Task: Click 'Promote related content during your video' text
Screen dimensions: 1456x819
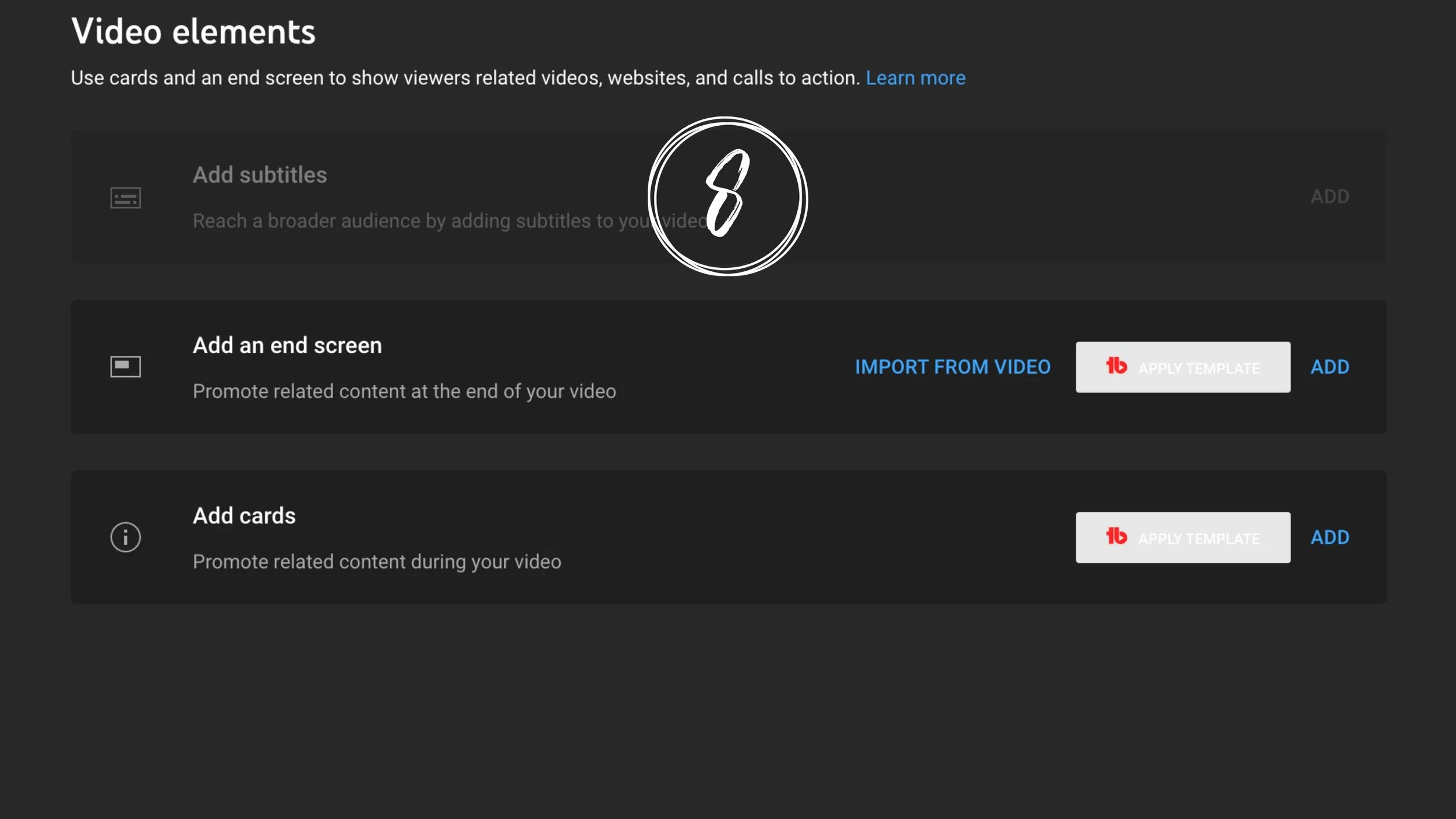Action: click(x=377, y=562)
